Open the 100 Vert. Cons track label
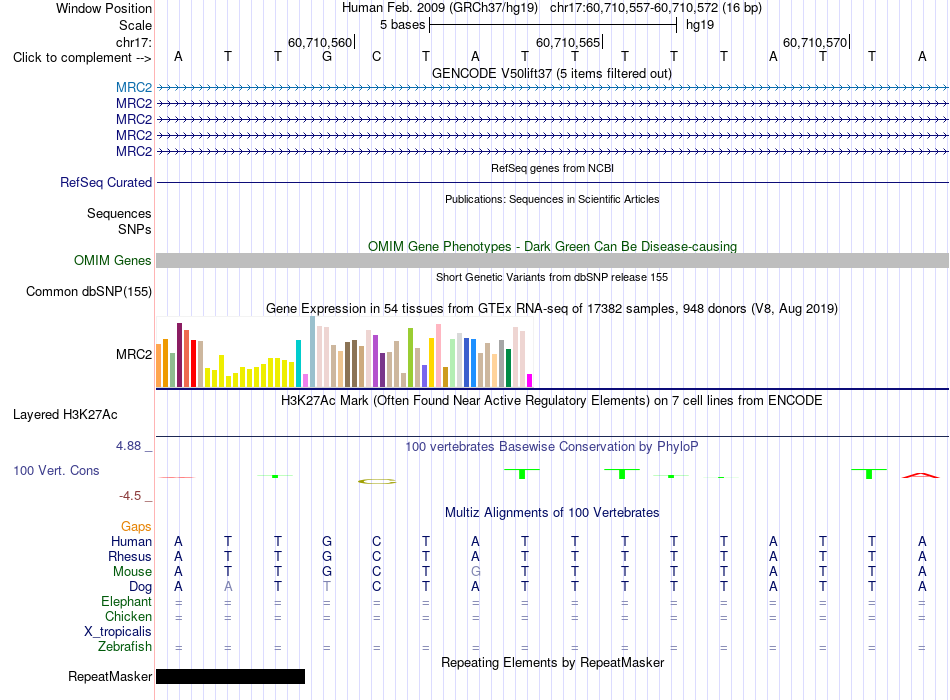 coord(56,470)
